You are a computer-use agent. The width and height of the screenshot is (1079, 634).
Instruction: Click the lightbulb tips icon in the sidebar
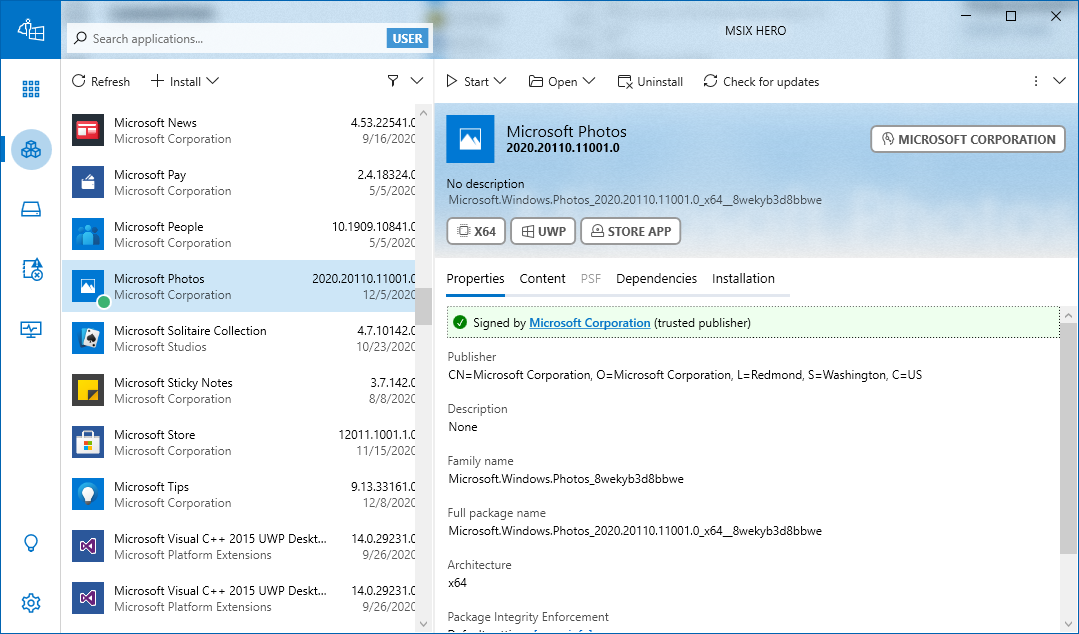[31, 543]
